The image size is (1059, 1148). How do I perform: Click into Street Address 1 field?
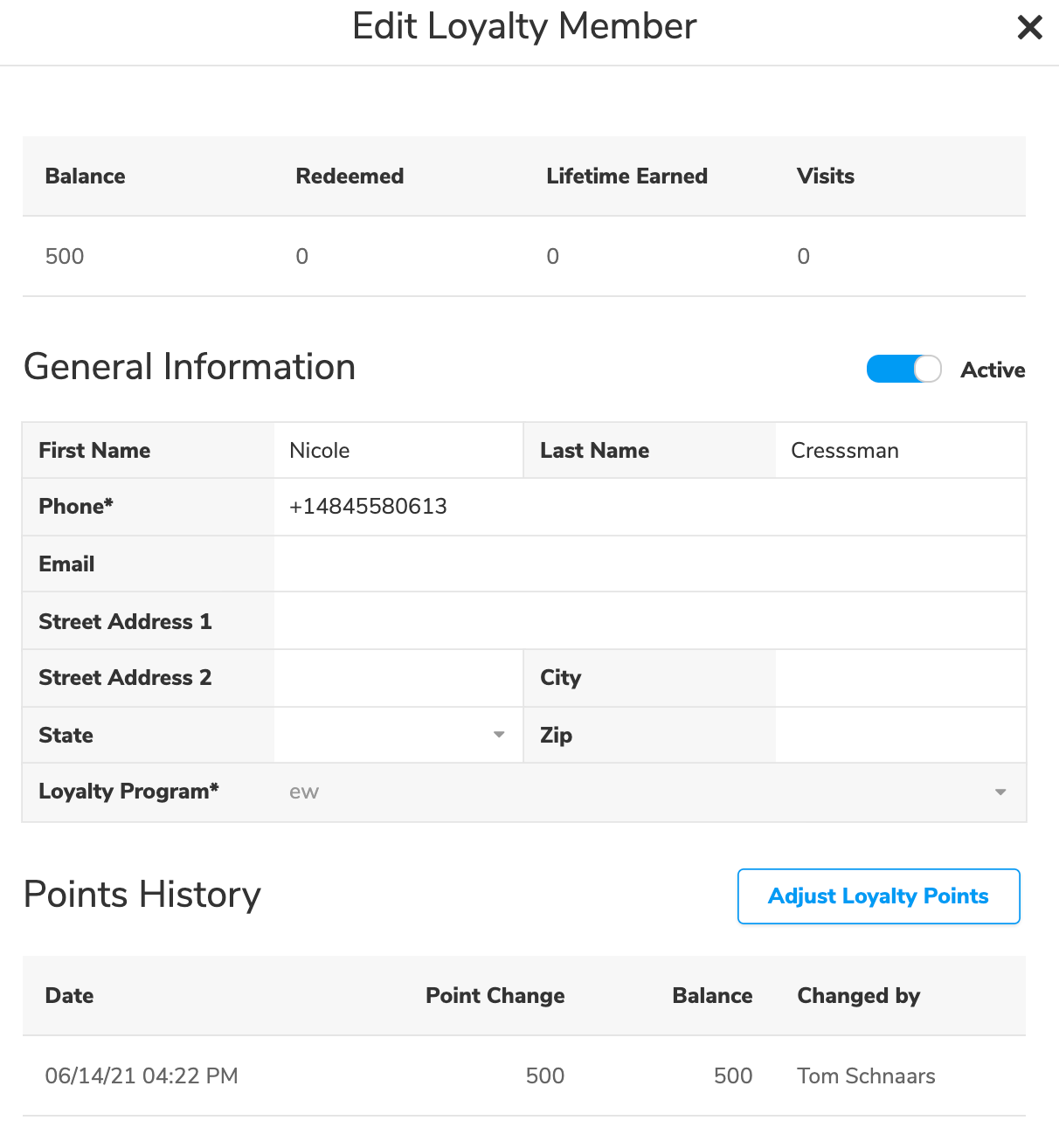pyautogui.click(x=648, y=621)
